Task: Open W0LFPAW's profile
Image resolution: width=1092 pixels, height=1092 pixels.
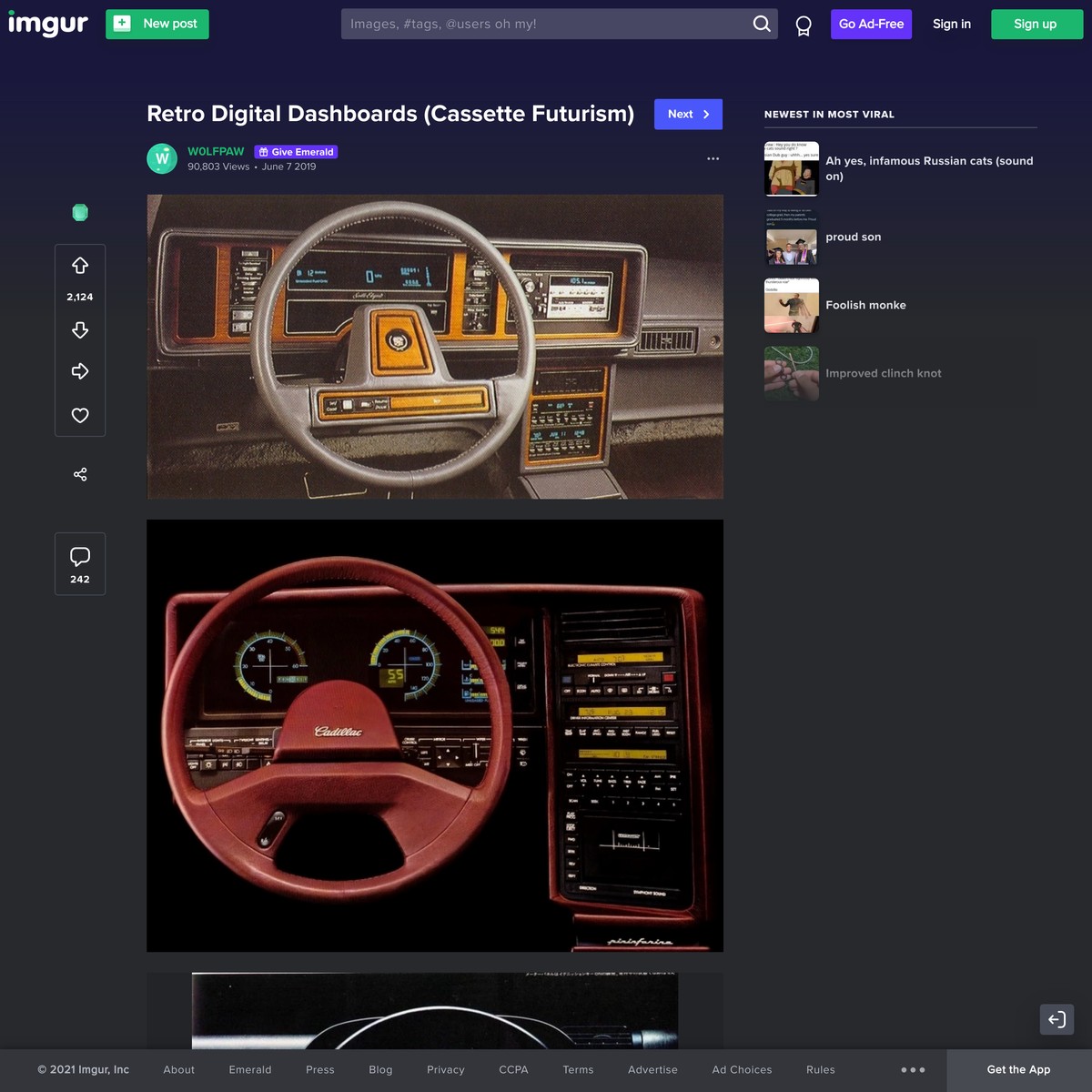Action: coord(216,152)
